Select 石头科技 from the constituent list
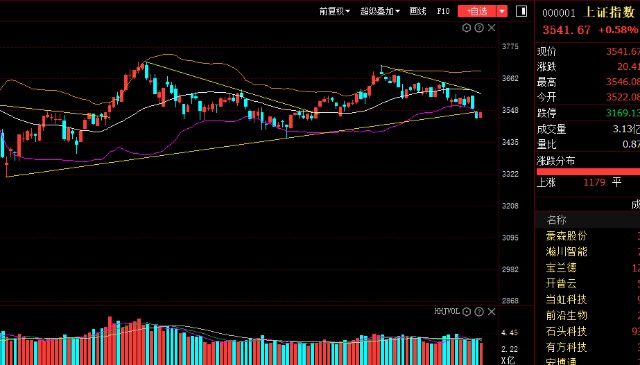Screen dimensions: 640x365 (566, 331)
